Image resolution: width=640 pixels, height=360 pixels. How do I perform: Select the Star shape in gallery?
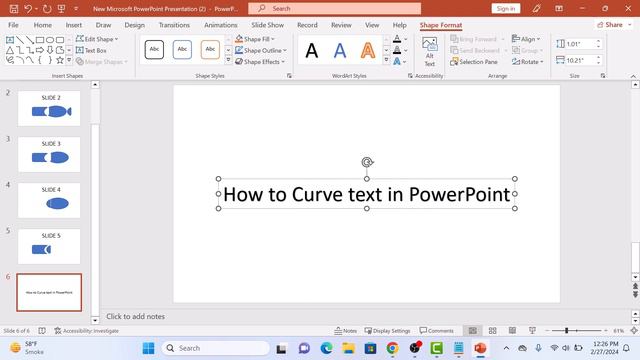click(x=60, y=60)
